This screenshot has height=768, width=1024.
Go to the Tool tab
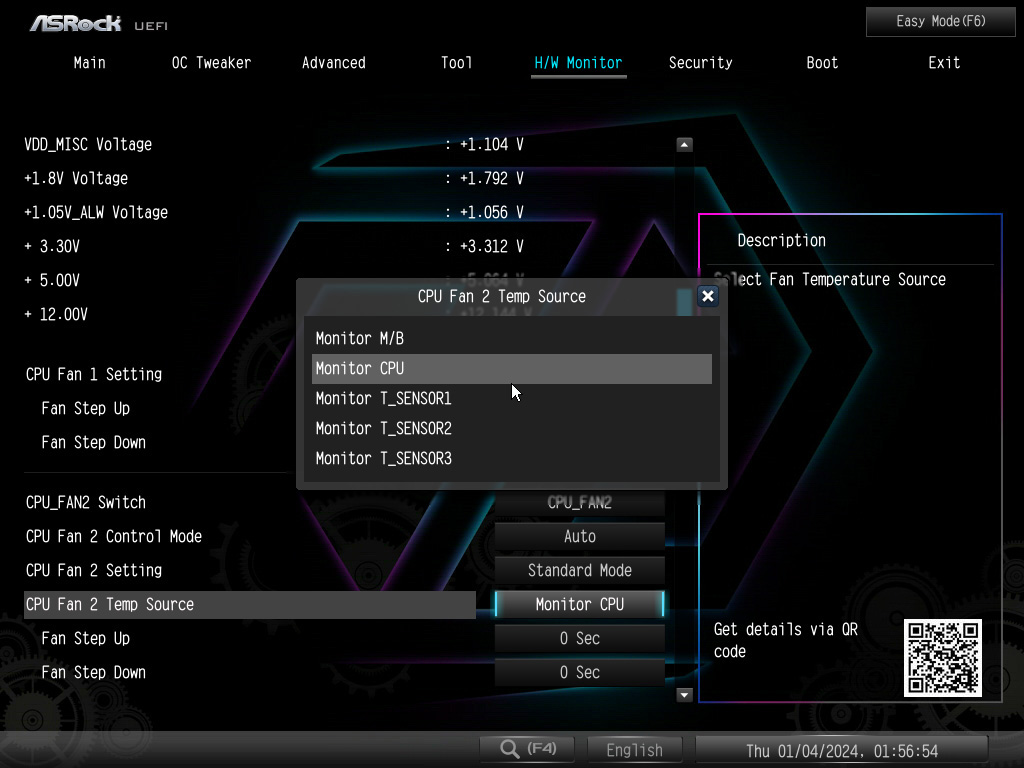[456, 63]
